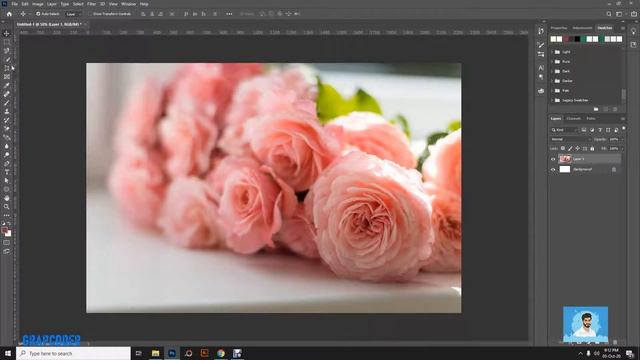
Task: Change screen mode at toolbar bottom
Action: 7,251
